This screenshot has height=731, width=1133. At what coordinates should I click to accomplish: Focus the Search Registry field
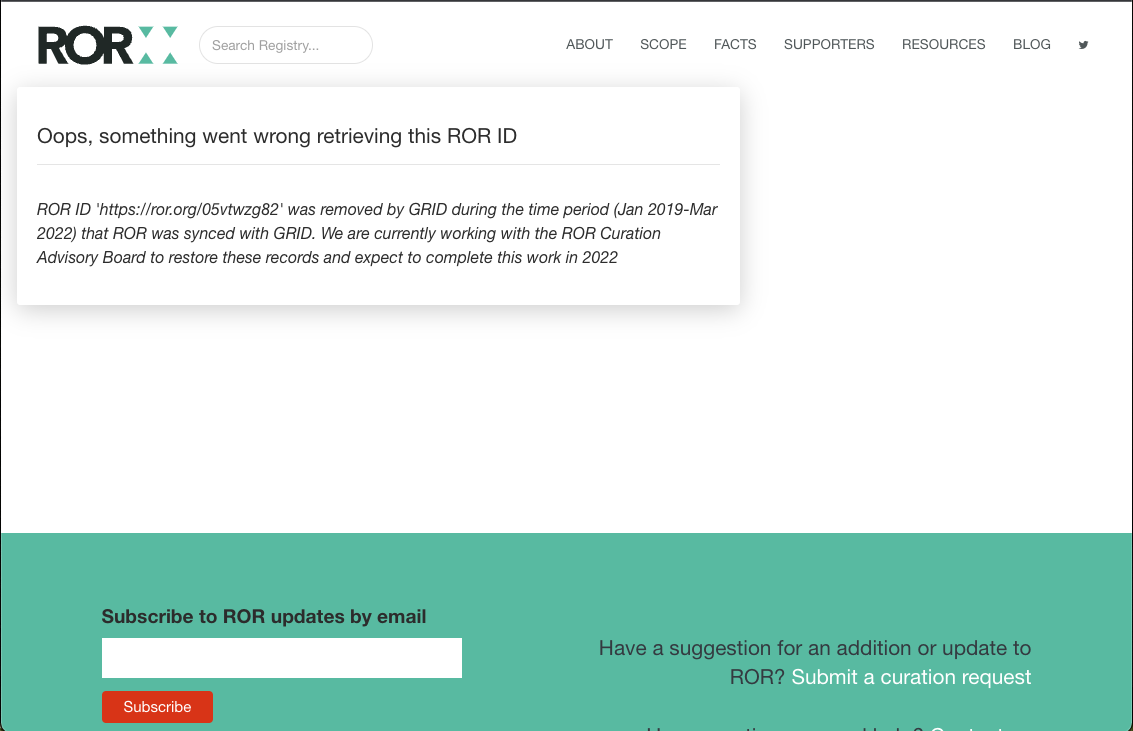pos(285,45)
